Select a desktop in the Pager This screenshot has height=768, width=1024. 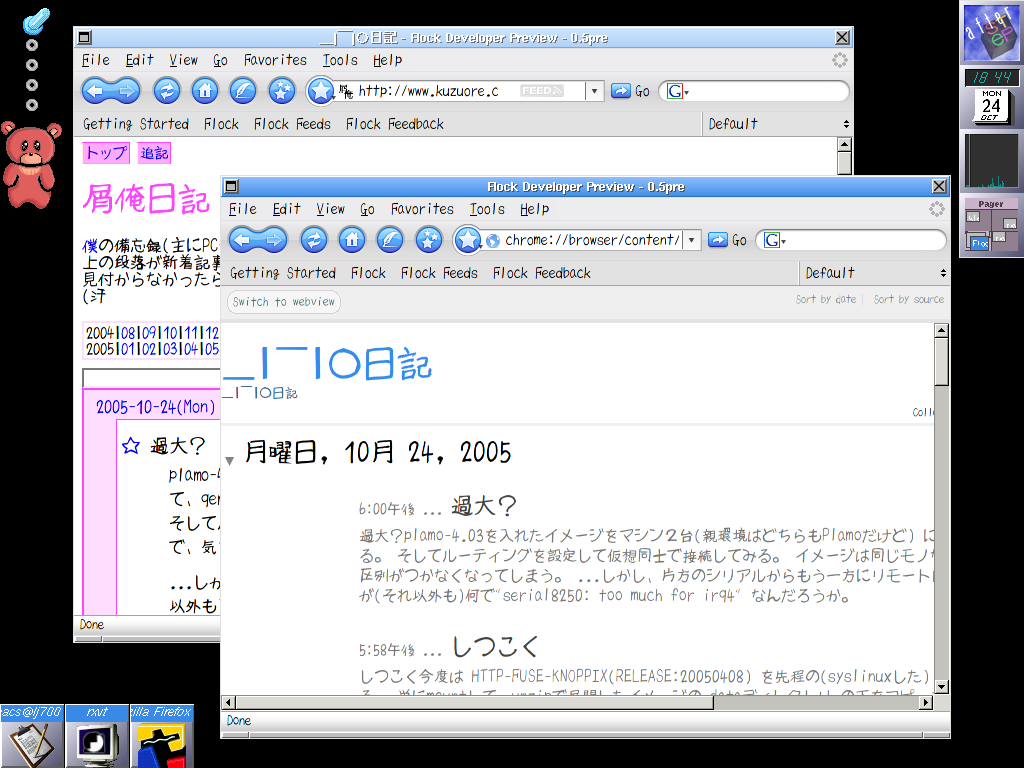coord(991,231)
